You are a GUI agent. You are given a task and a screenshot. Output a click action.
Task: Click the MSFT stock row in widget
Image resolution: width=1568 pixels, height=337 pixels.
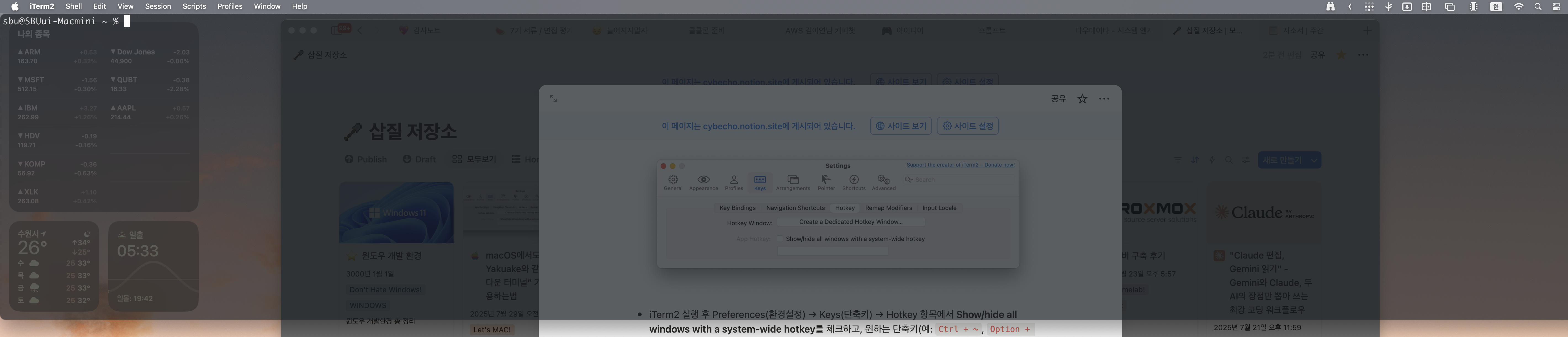[x=57, y=84]
